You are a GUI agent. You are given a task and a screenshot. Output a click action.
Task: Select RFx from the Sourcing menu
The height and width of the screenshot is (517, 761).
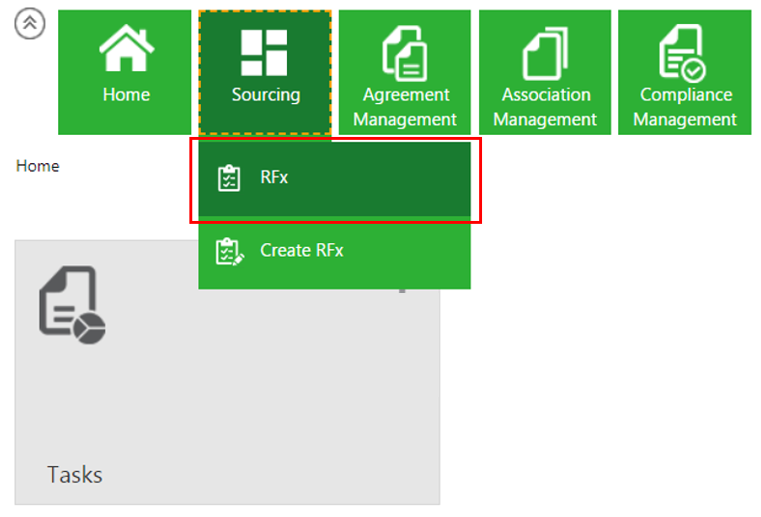click(274, 178)
